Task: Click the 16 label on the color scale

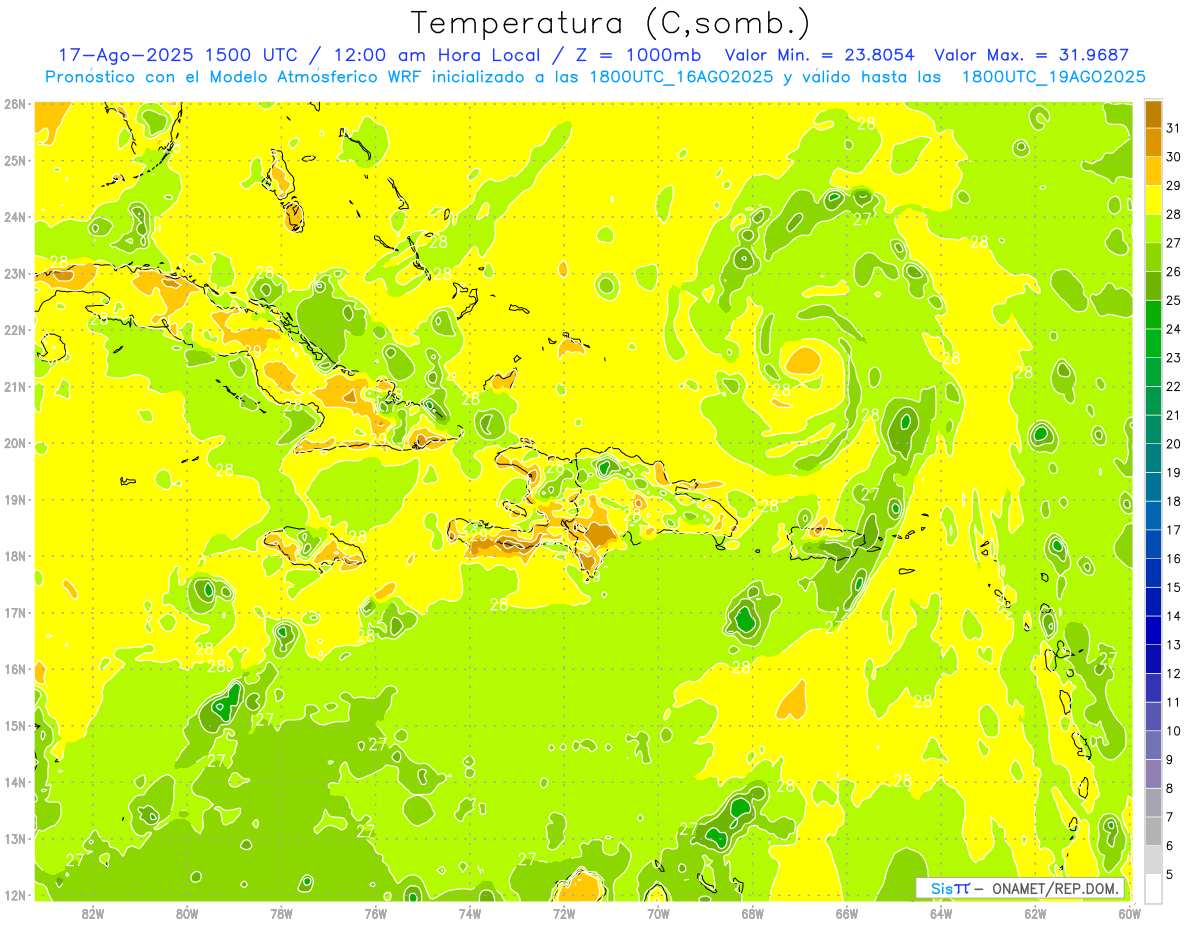Action: (1174, 558)
